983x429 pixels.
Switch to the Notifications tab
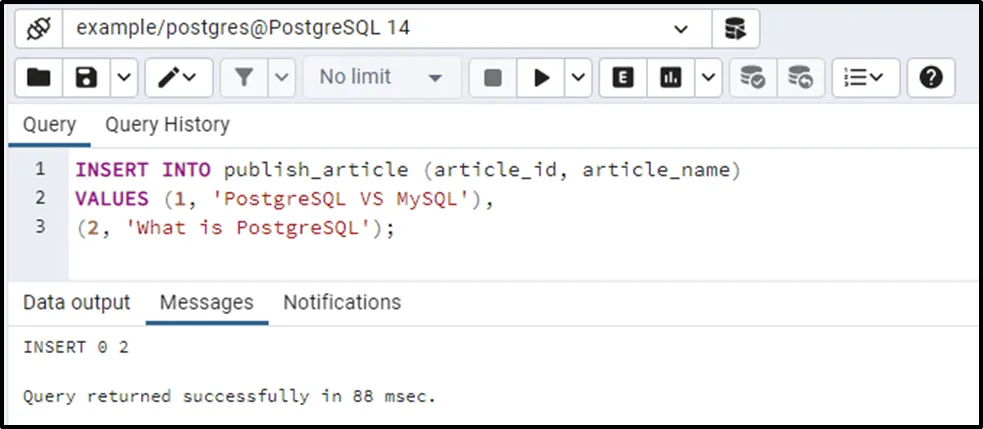(x=342, y=302)
